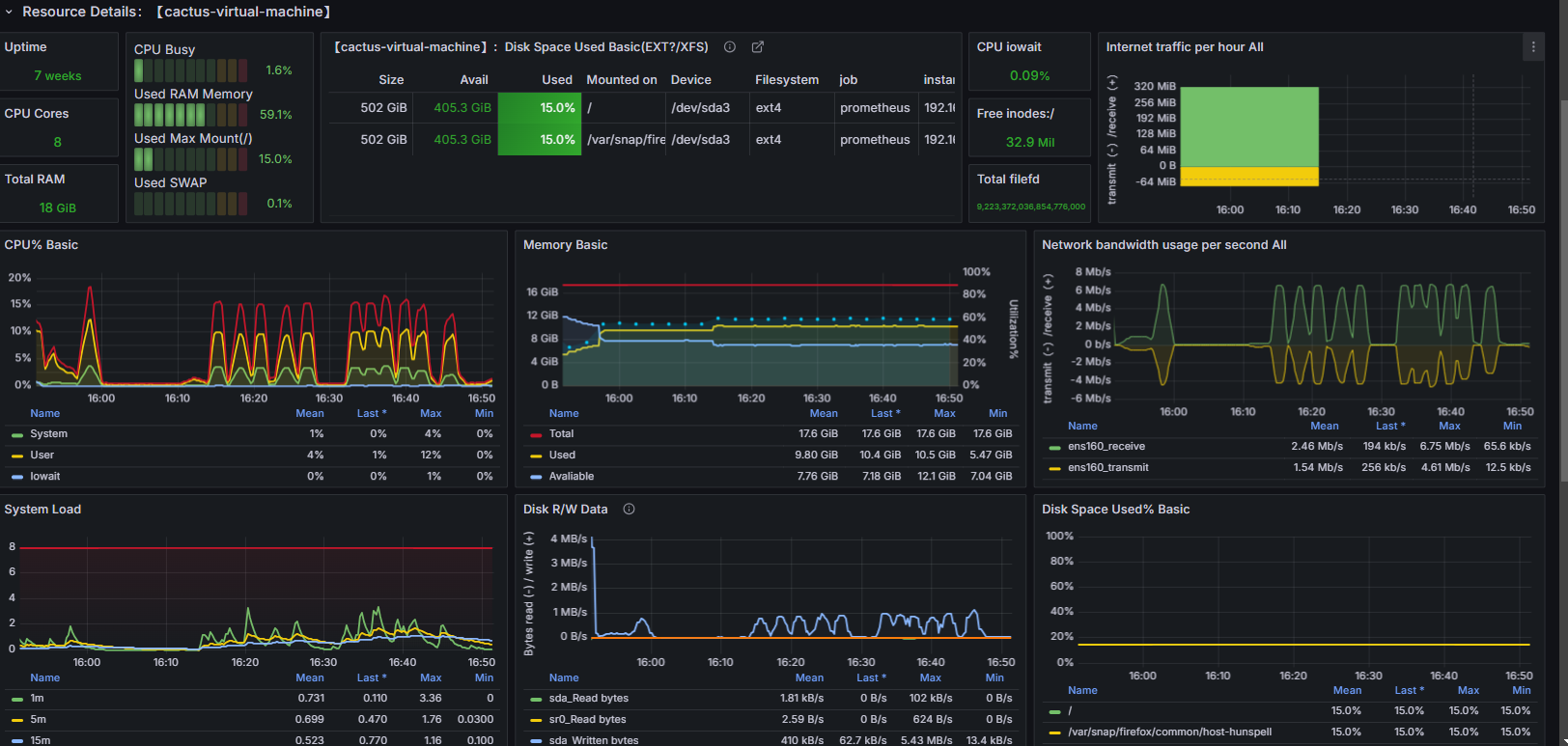Sort disk table by job column
The image size is (1568, 746).
[849, 80]
